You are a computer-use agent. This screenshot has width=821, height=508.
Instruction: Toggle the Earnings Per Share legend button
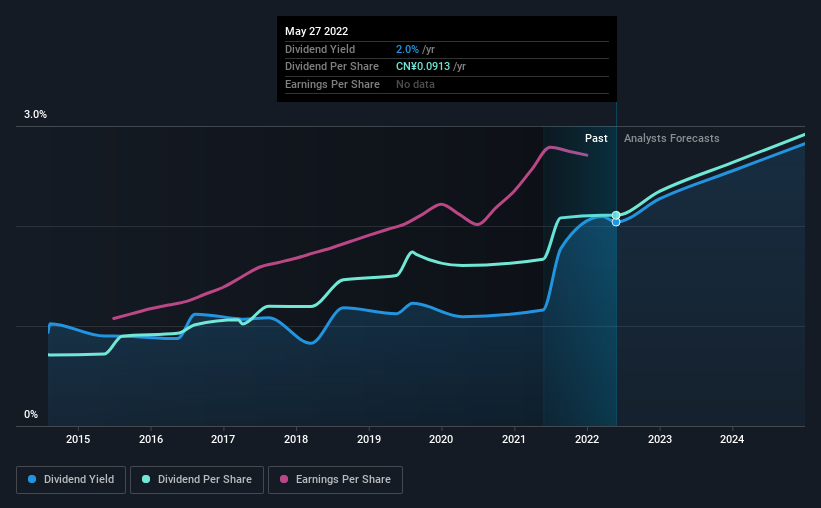335,480
